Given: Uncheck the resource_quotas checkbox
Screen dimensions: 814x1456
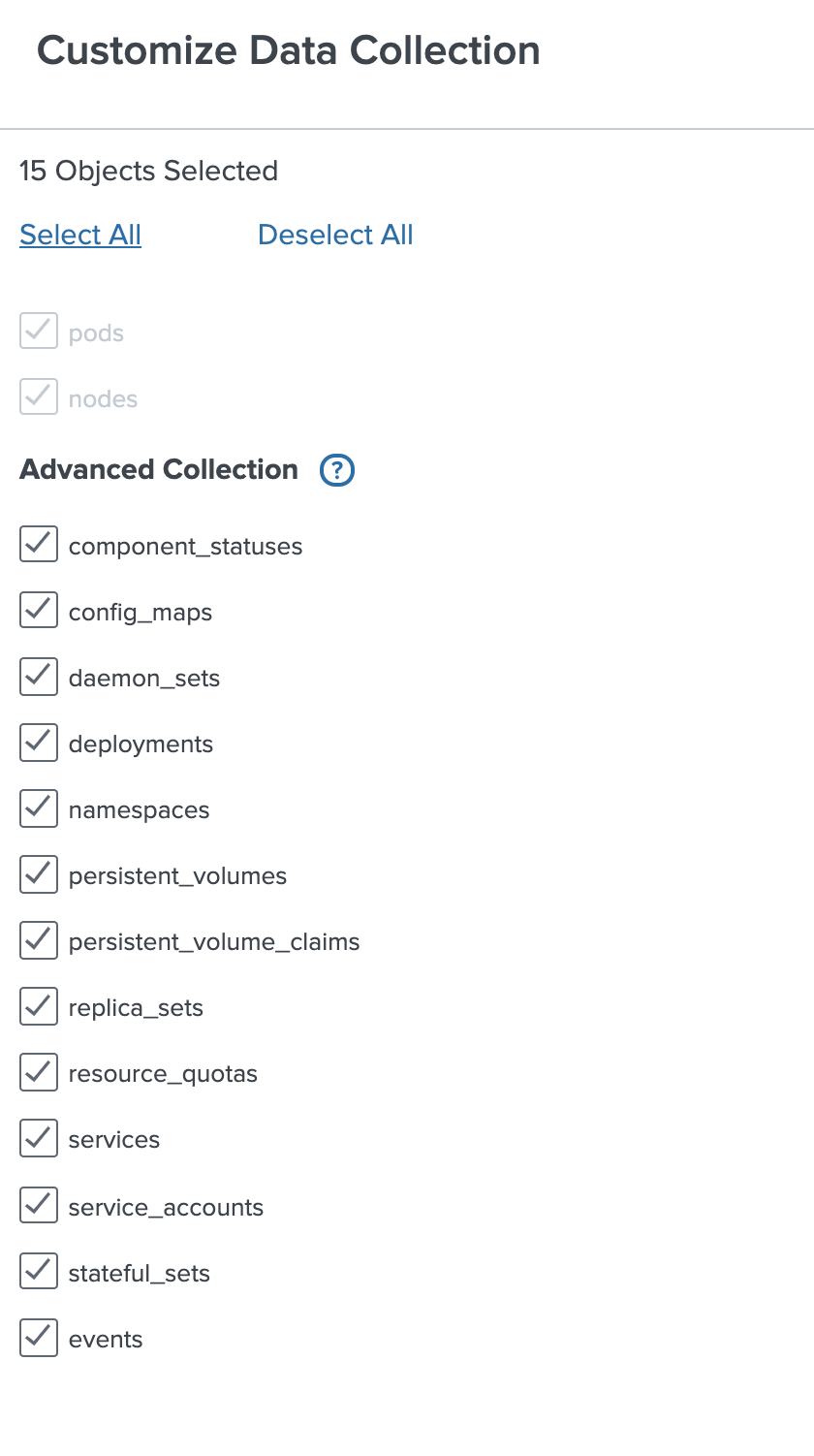Looking at the screenshot, I should [39, 1072].
